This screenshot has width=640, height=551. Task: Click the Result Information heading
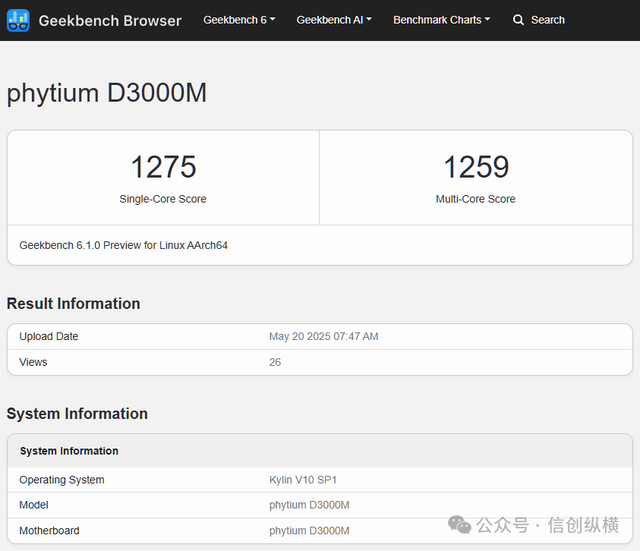point(73,304)
